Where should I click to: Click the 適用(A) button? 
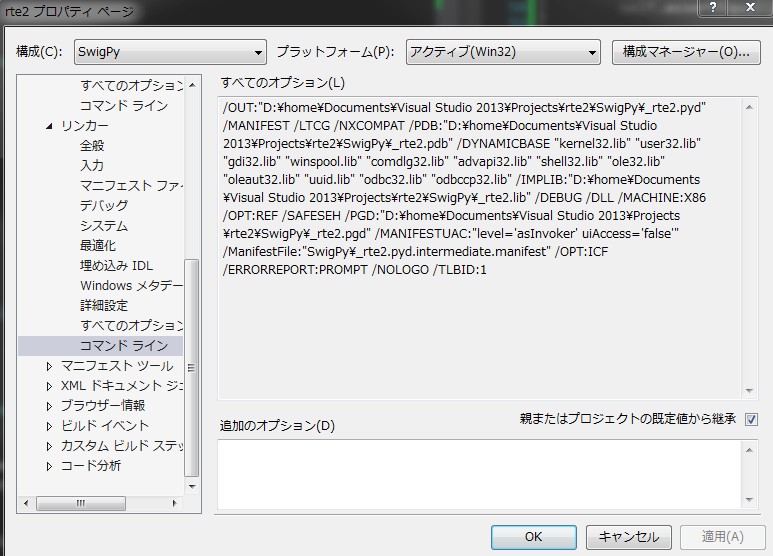coord(722,537)
